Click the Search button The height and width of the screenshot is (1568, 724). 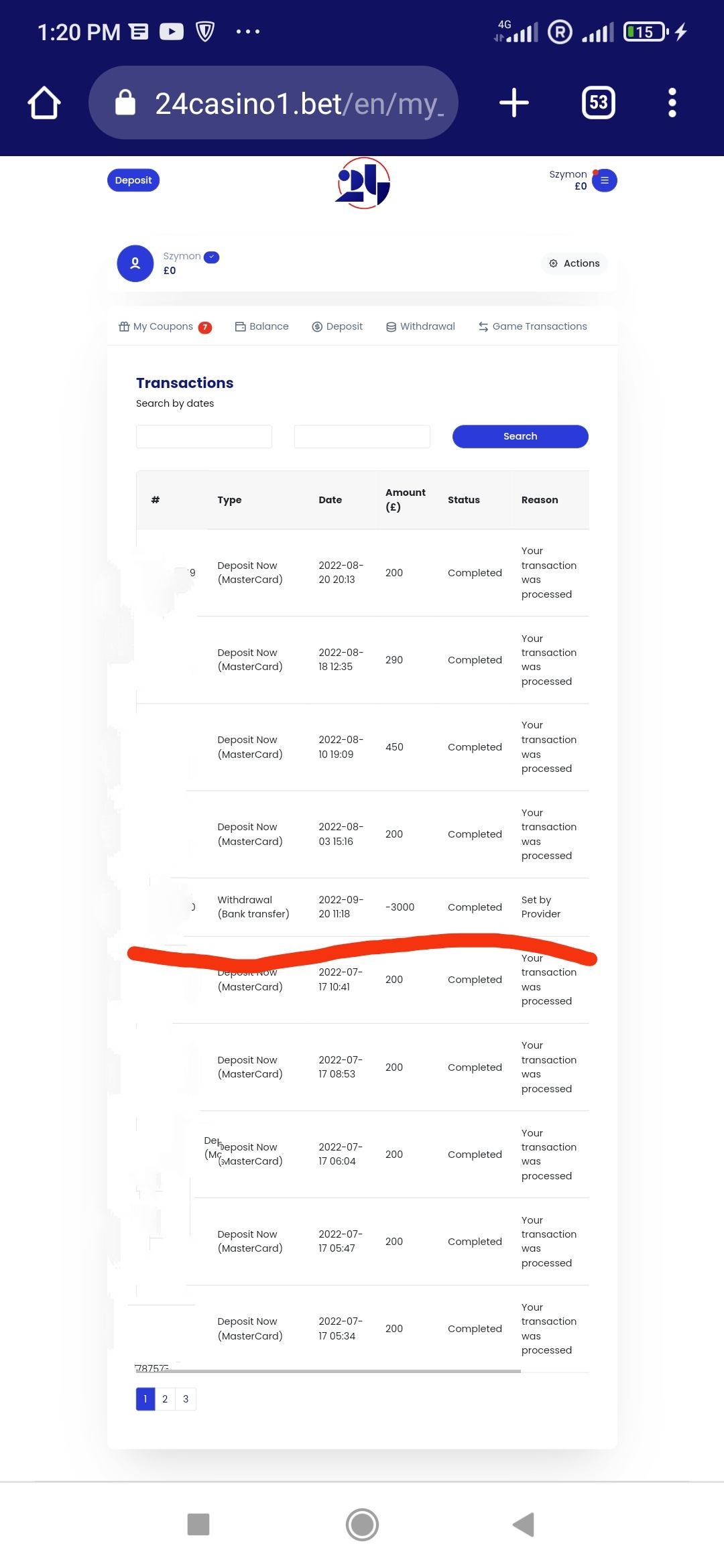click(x=520, y=436)
